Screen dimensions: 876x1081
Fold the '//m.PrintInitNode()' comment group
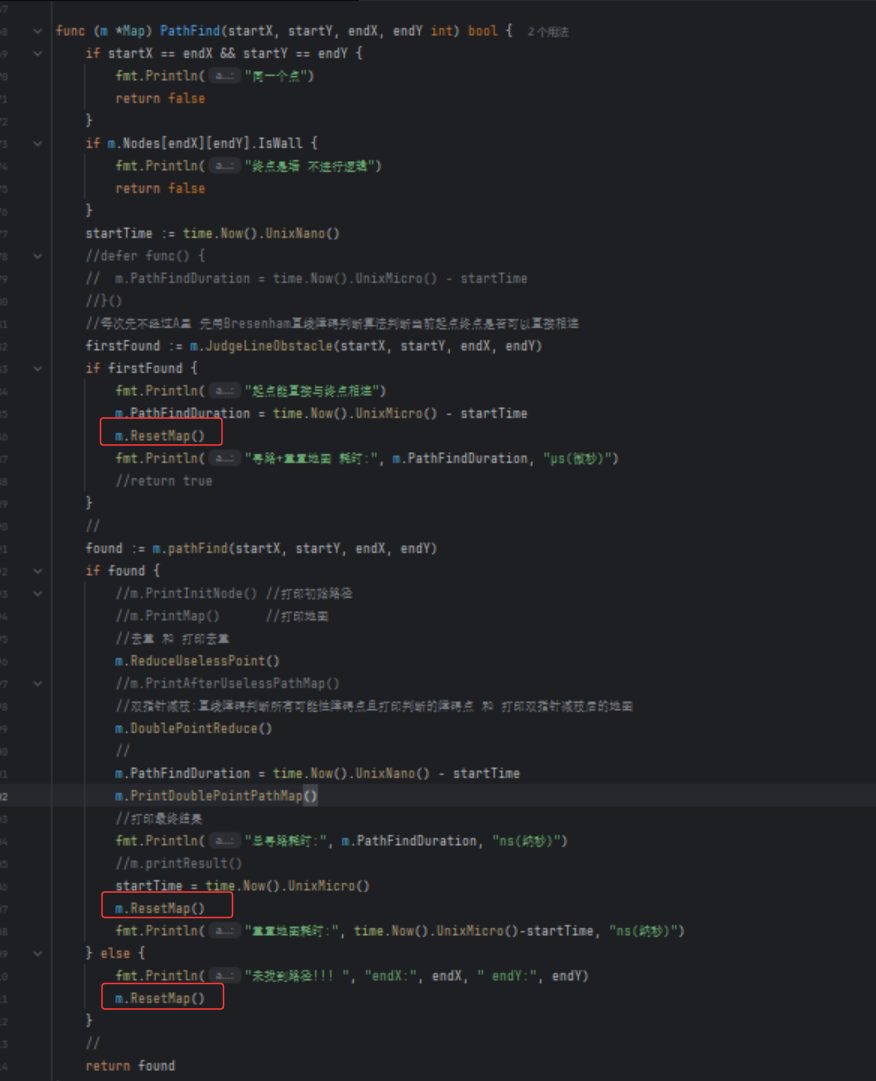pyautogui.click(x=38, y=594)
